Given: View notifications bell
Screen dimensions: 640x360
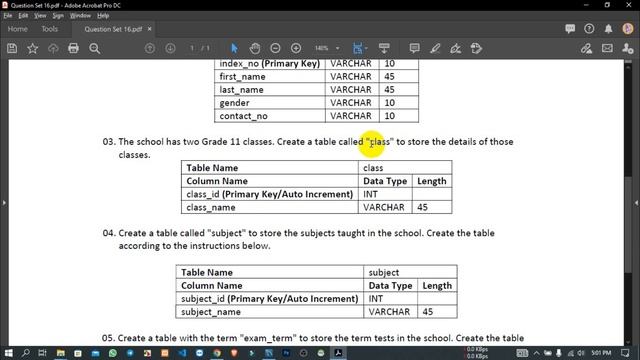Looking at the screenshot, I should [608, 29].
